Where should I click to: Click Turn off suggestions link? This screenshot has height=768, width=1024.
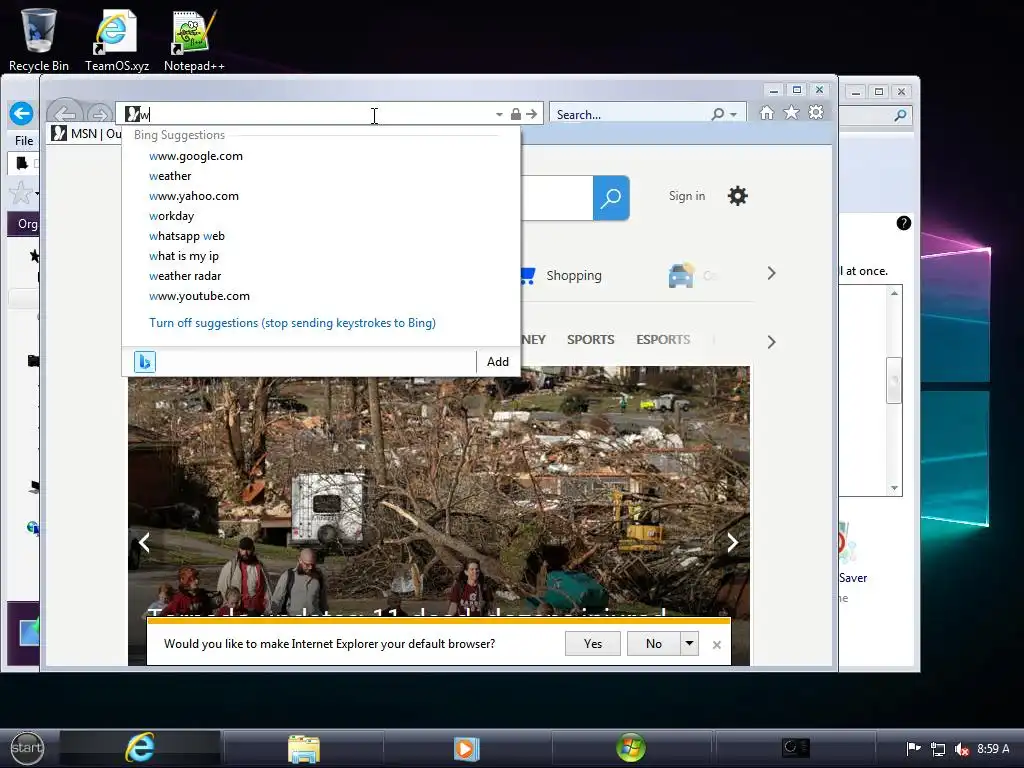[292, 323]
